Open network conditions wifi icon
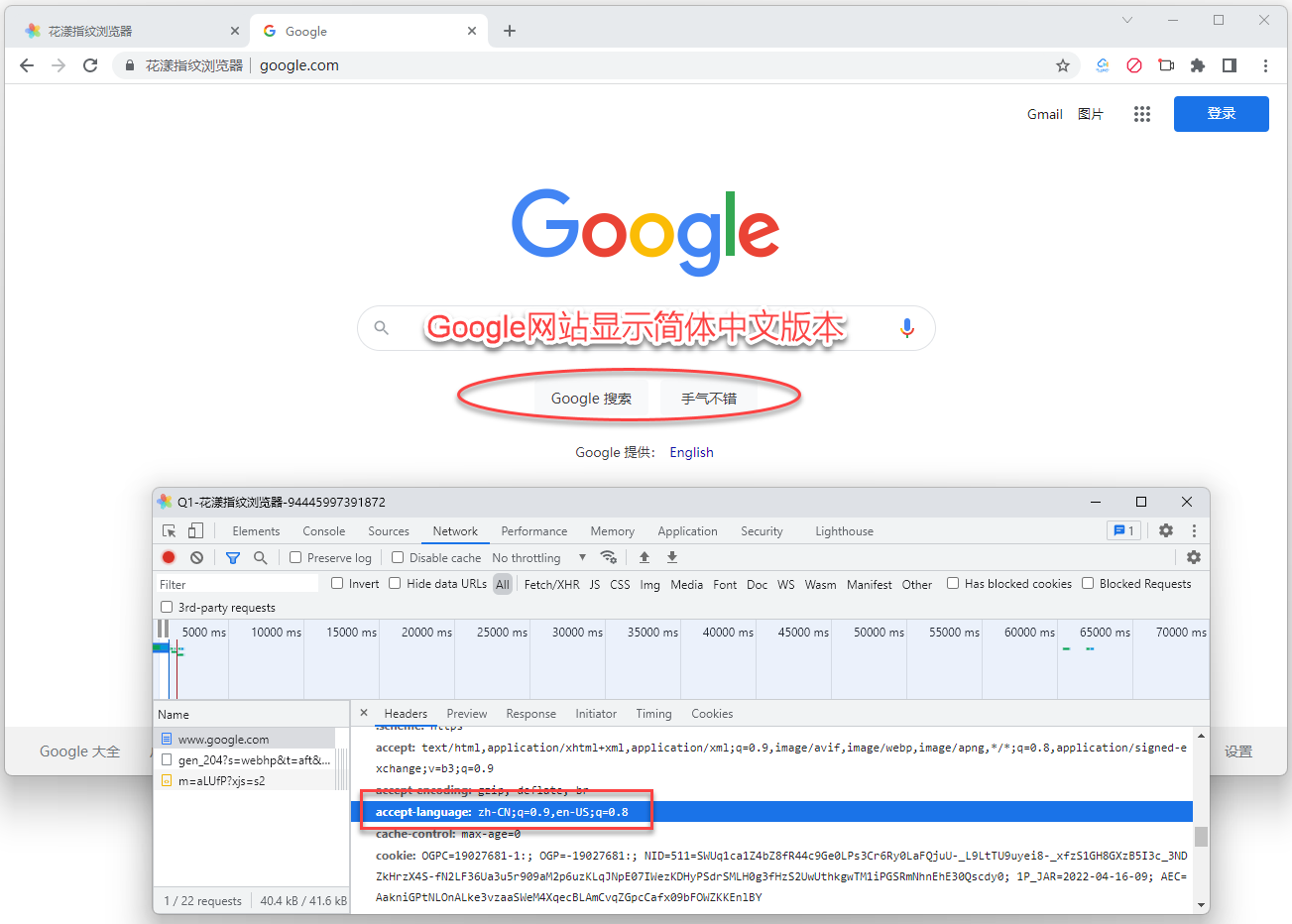This screenshot has height=924, width=1292. coord(609,557)
